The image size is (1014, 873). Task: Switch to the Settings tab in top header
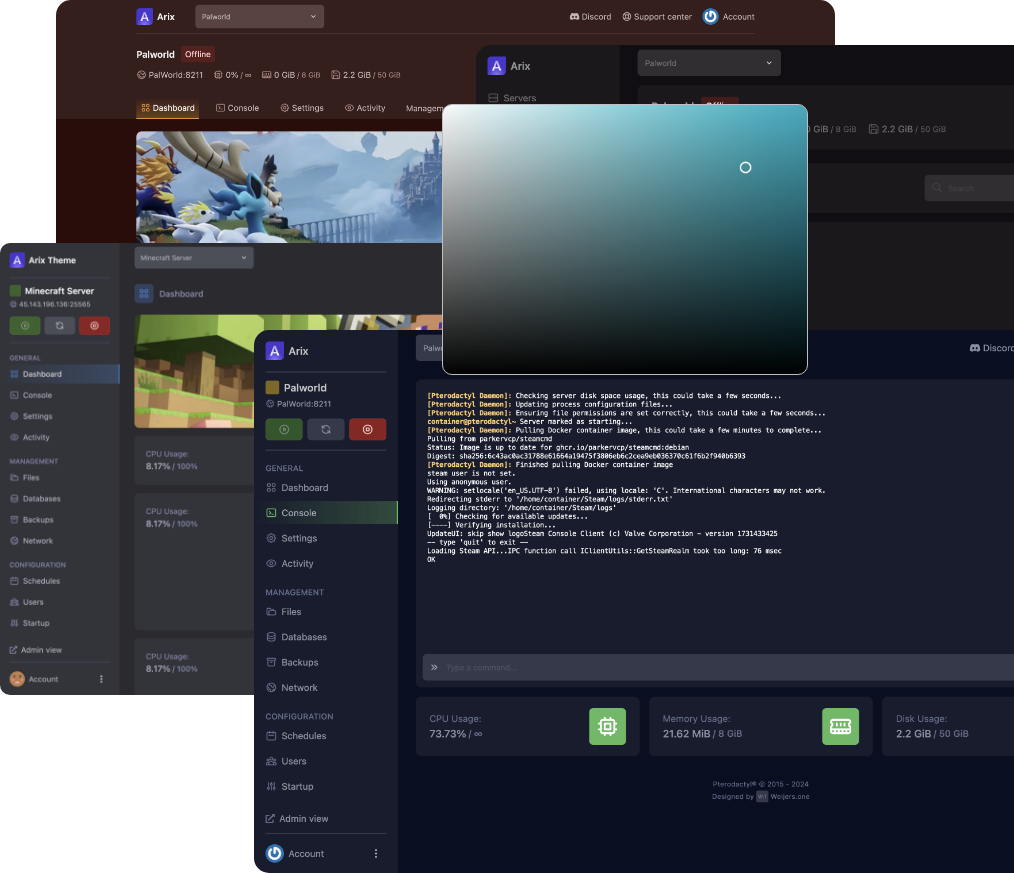(302, 108)
